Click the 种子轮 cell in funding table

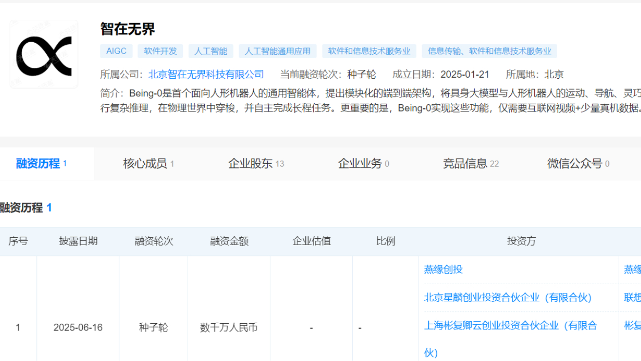coord(153,328)
